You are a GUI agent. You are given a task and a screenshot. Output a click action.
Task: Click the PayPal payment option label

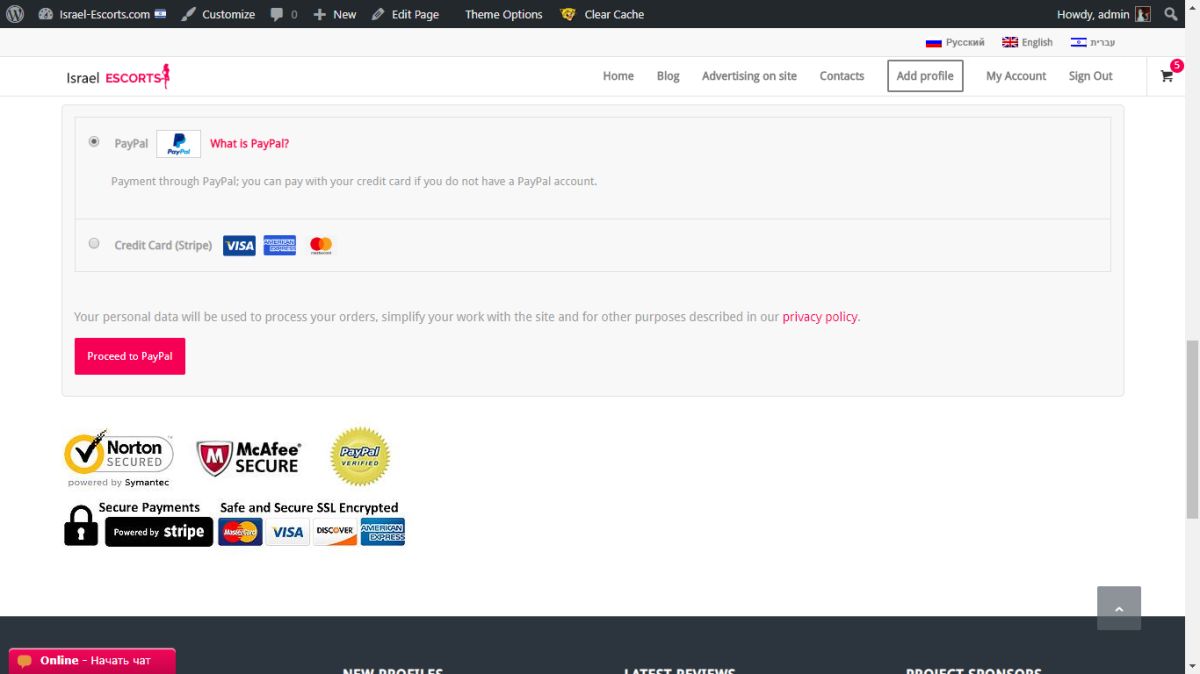pyautogui.click(x=131, y=144)
